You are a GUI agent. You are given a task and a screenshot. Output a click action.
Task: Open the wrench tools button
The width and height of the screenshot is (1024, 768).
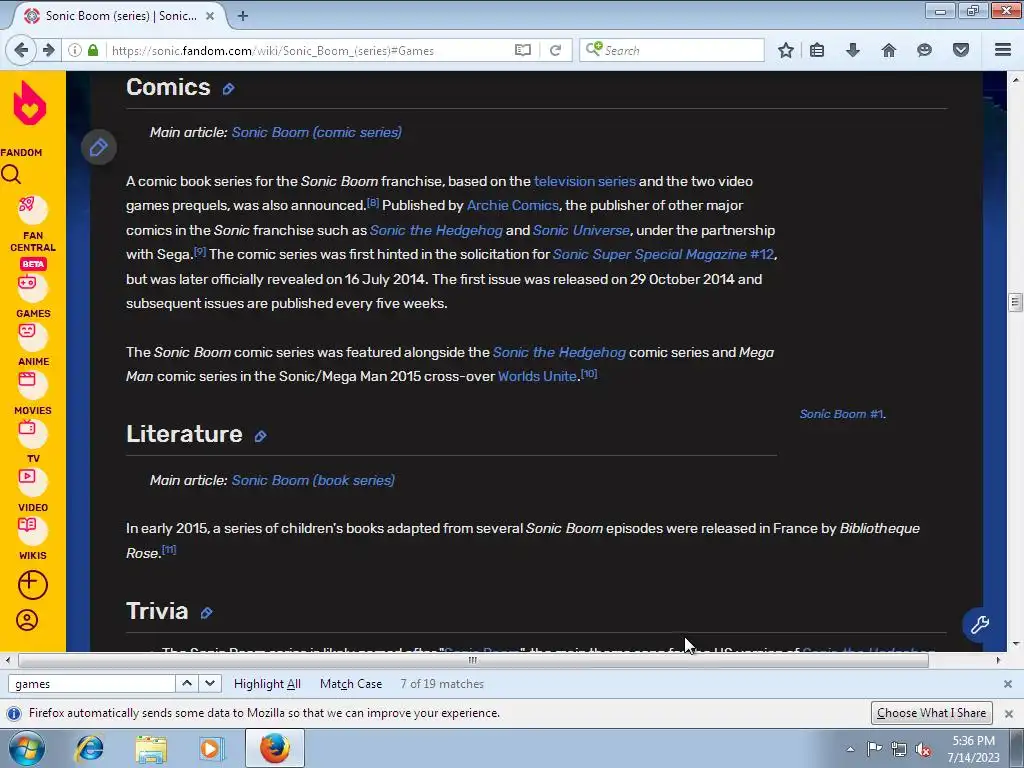pos(980,625)
